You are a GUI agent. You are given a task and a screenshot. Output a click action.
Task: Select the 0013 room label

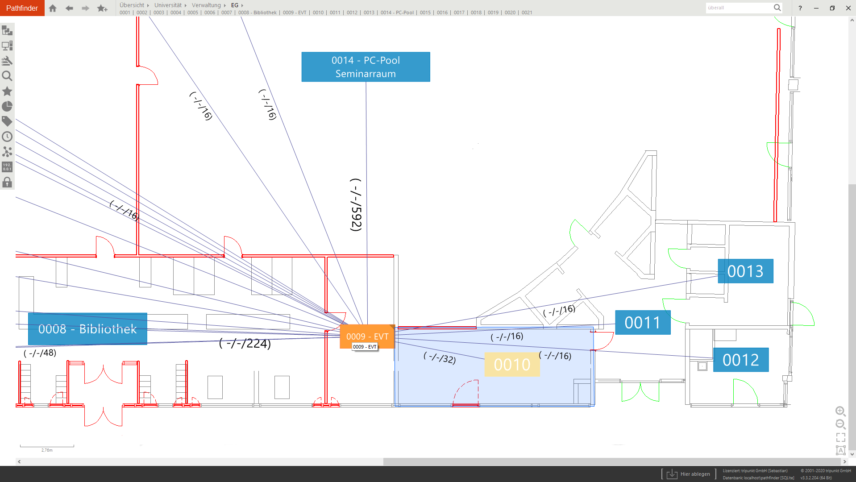pos(745,271)
